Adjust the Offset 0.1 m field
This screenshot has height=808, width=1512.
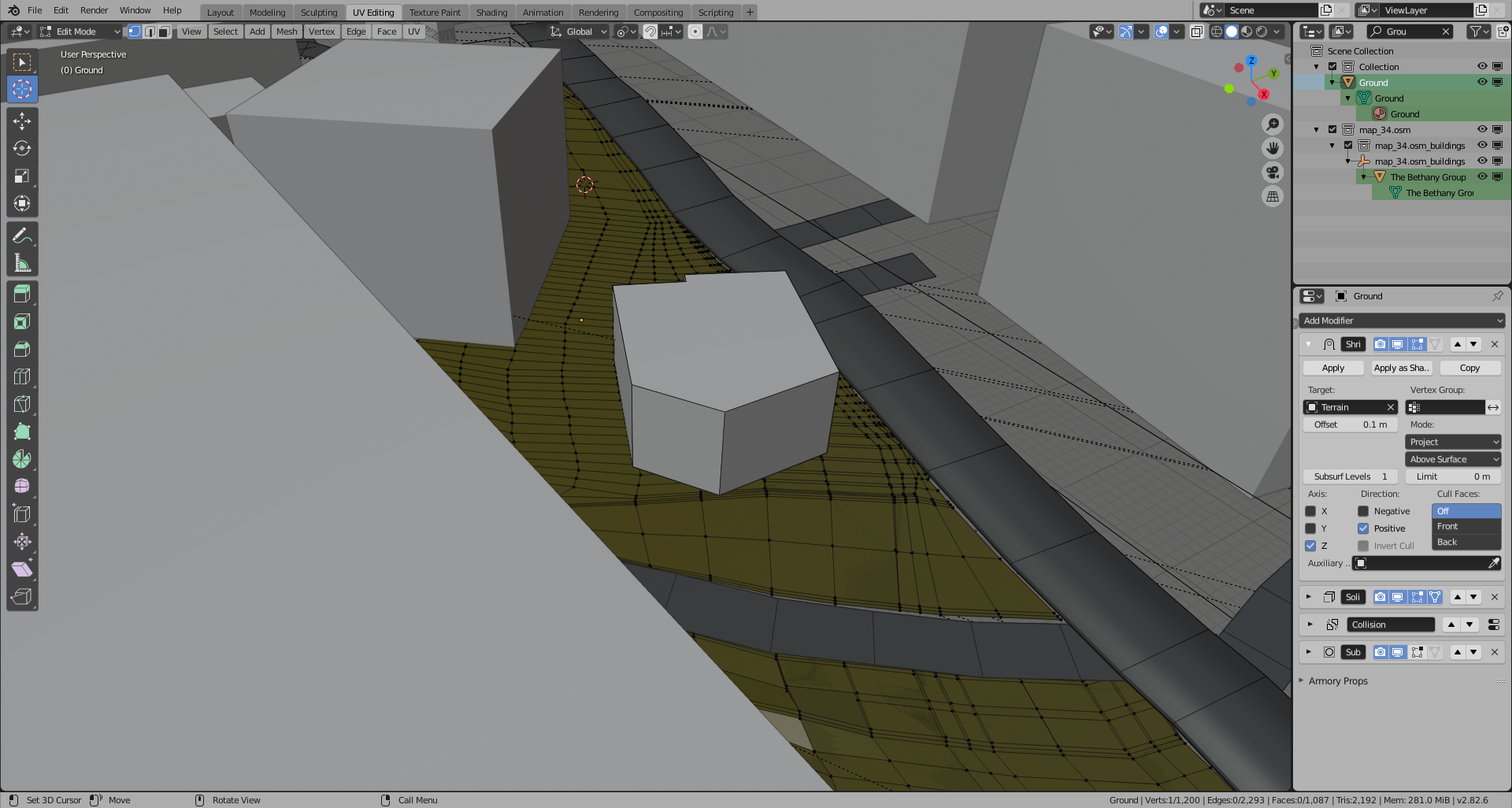pos(1350,424)
